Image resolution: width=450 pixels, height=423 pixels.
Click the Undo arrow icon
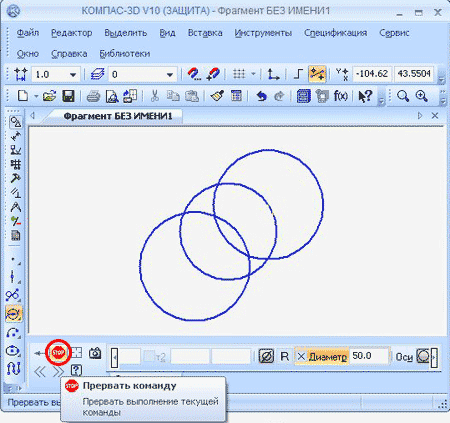point(262,96)
